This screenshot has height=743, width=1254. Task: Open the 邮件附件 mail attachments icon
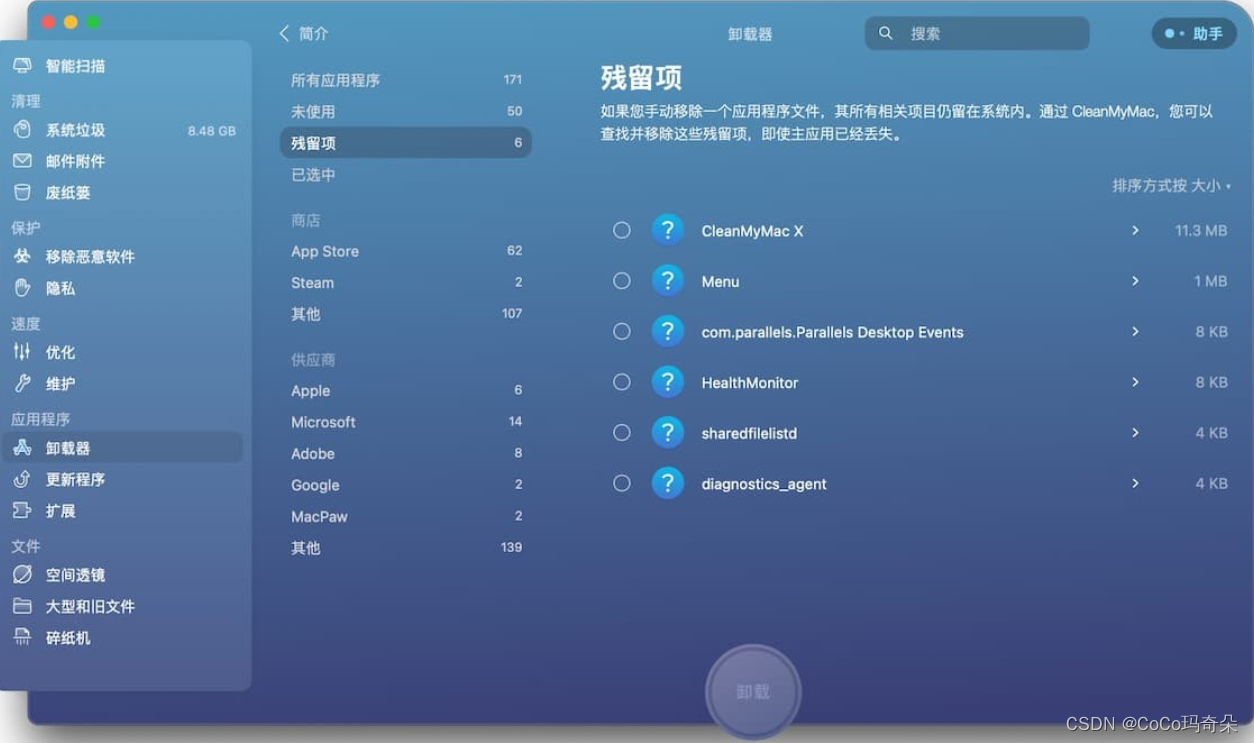click(x=22, y=161)
